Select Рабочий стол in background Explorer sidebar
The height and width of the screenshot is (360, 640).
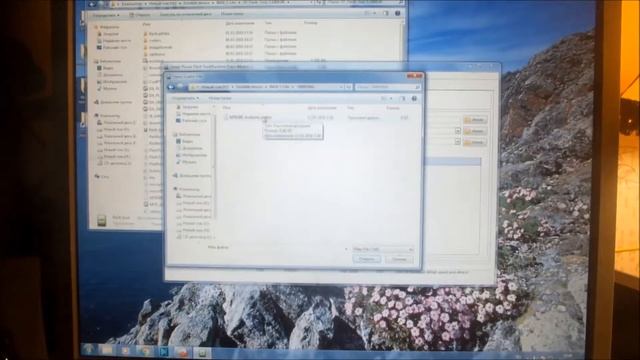point(112,47)
